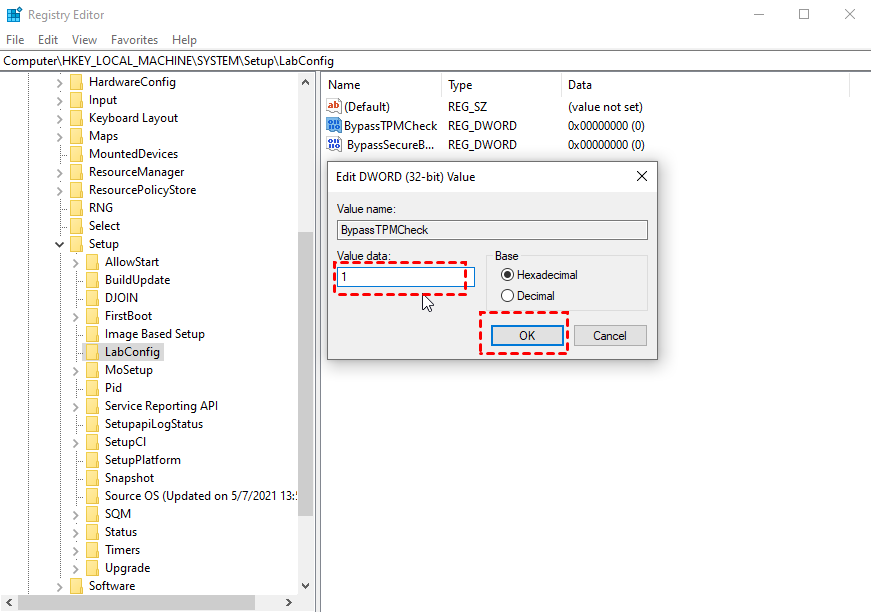Open the Edit menu
Image resolution: width=871 pixels, height=612 pixels.
coord(48,40)
